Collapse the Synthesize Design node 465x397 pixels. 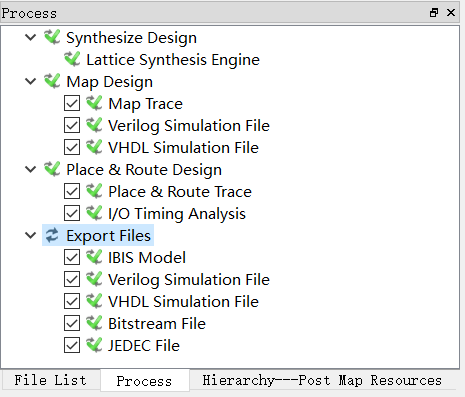pos(31,37)
